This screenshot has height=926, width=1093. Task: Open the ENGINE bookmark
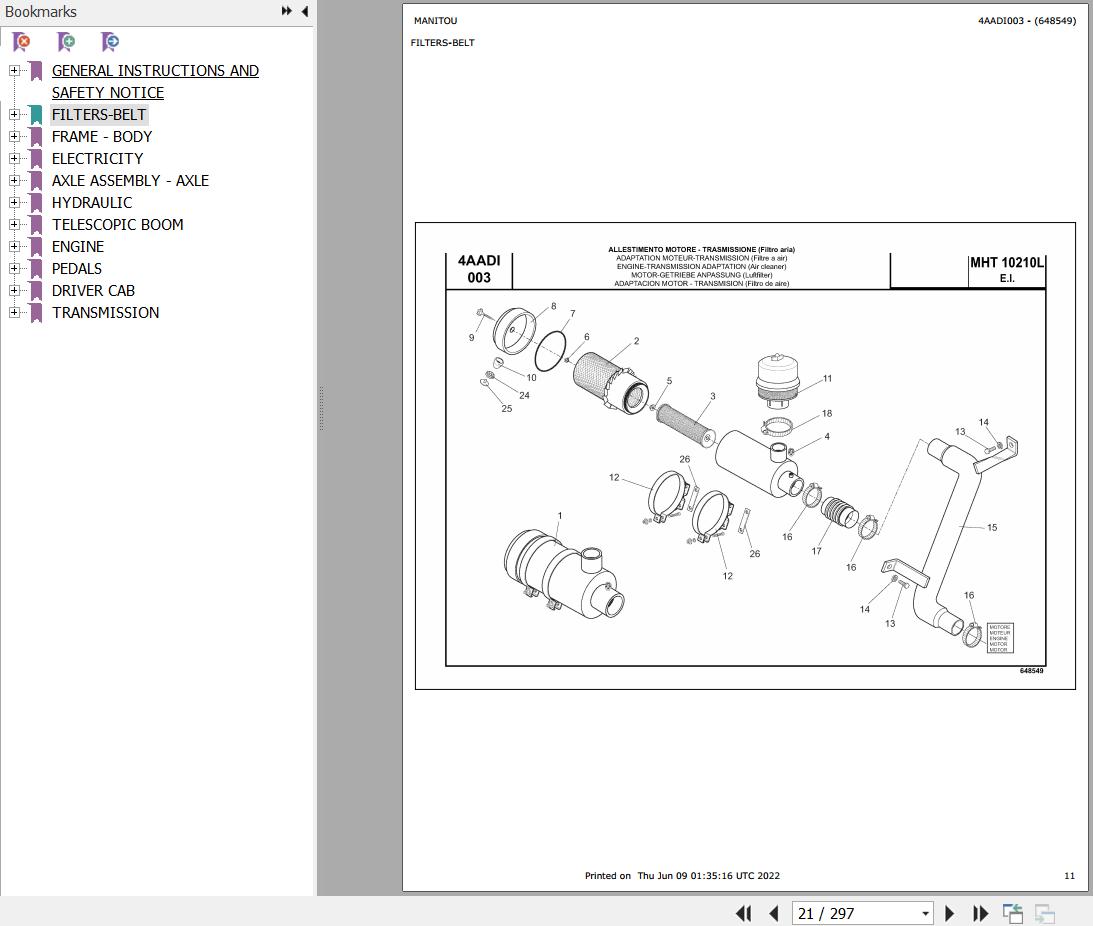78,246
